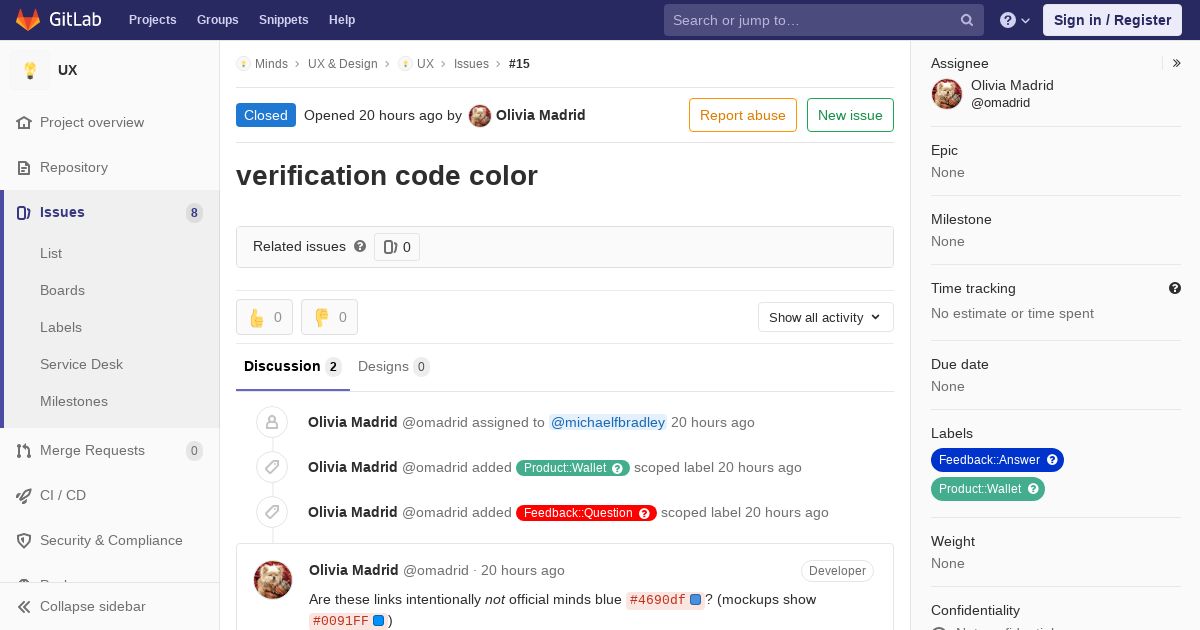
Task: Focus the Search or jump to field
Action: pyautogui.click(x=810, y=20)
